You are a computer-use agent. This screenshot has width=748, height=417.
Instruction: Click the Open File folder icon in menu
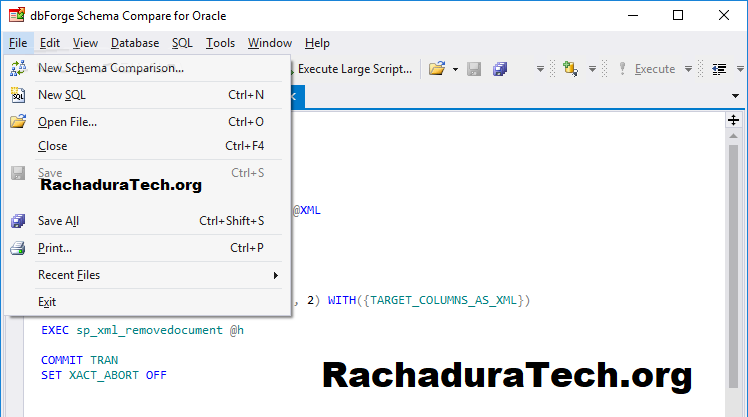point(18,122)
